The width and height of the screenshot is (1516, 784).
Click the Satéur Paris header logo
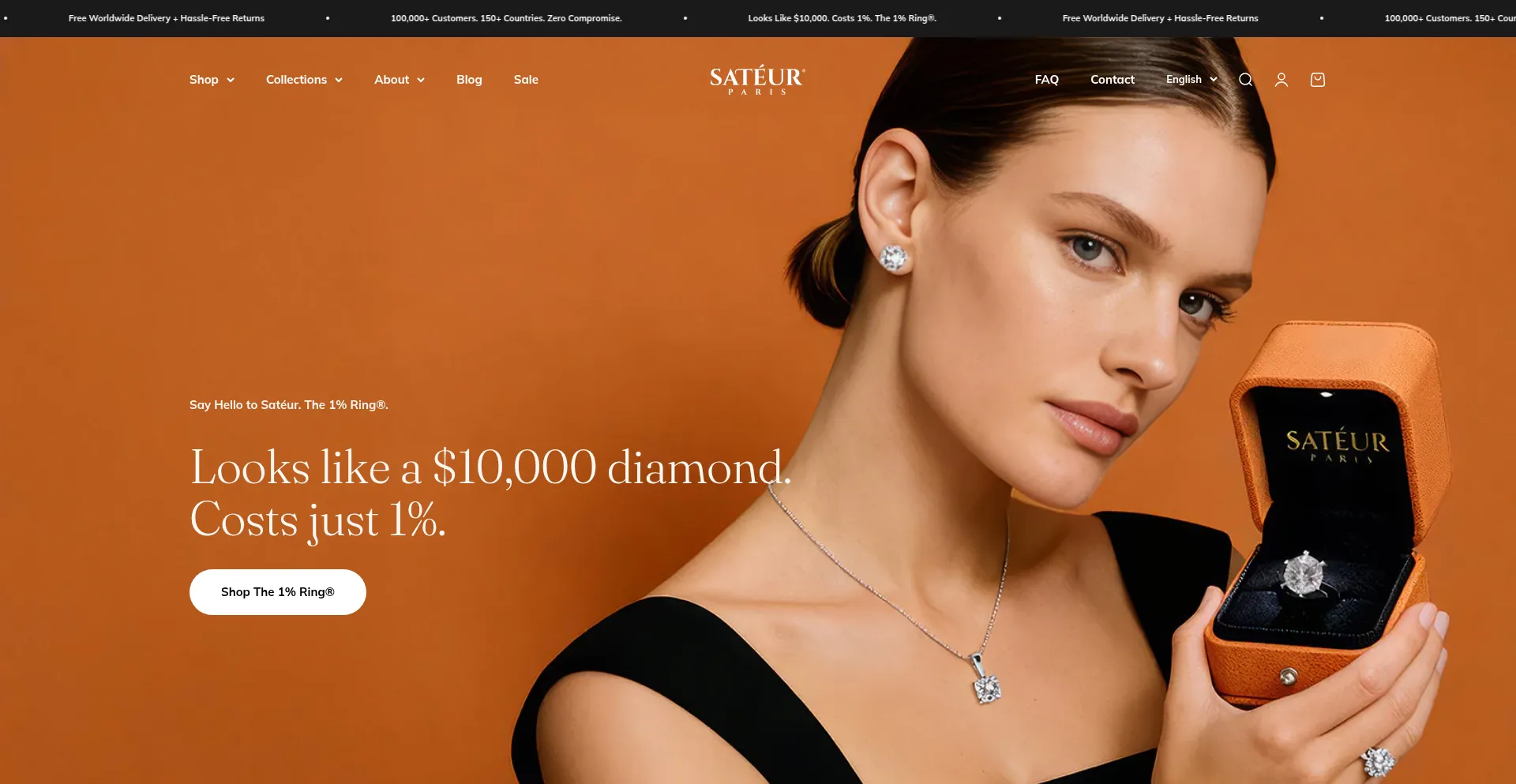(x=757, y=80)
